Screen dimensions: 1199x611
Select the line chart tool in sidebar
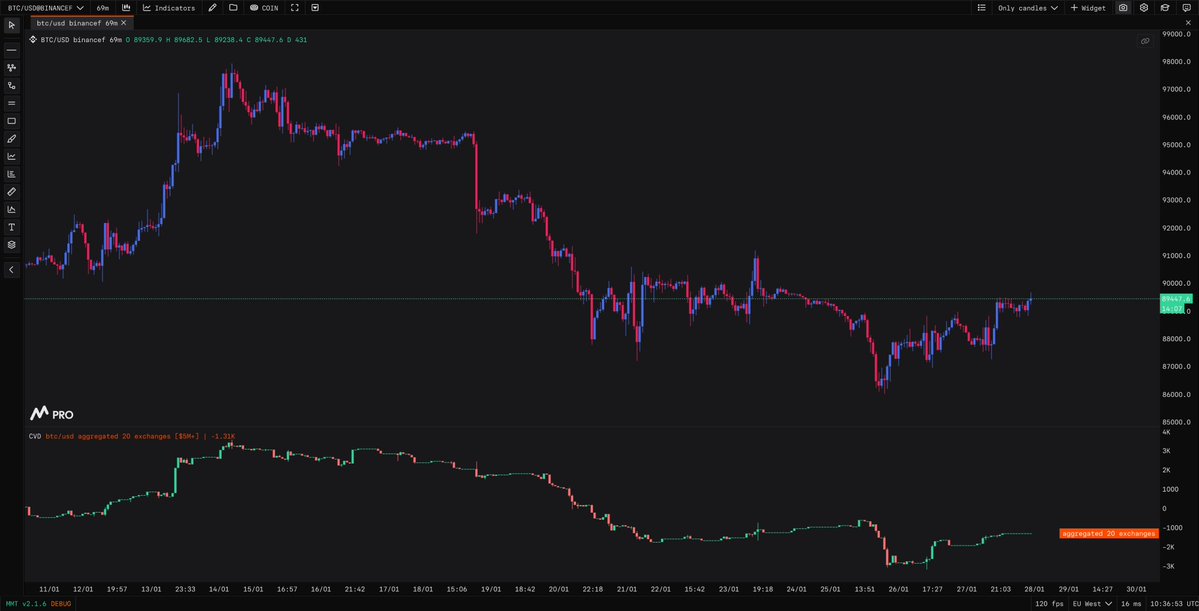pyautogui.click(x=11, y=156)
